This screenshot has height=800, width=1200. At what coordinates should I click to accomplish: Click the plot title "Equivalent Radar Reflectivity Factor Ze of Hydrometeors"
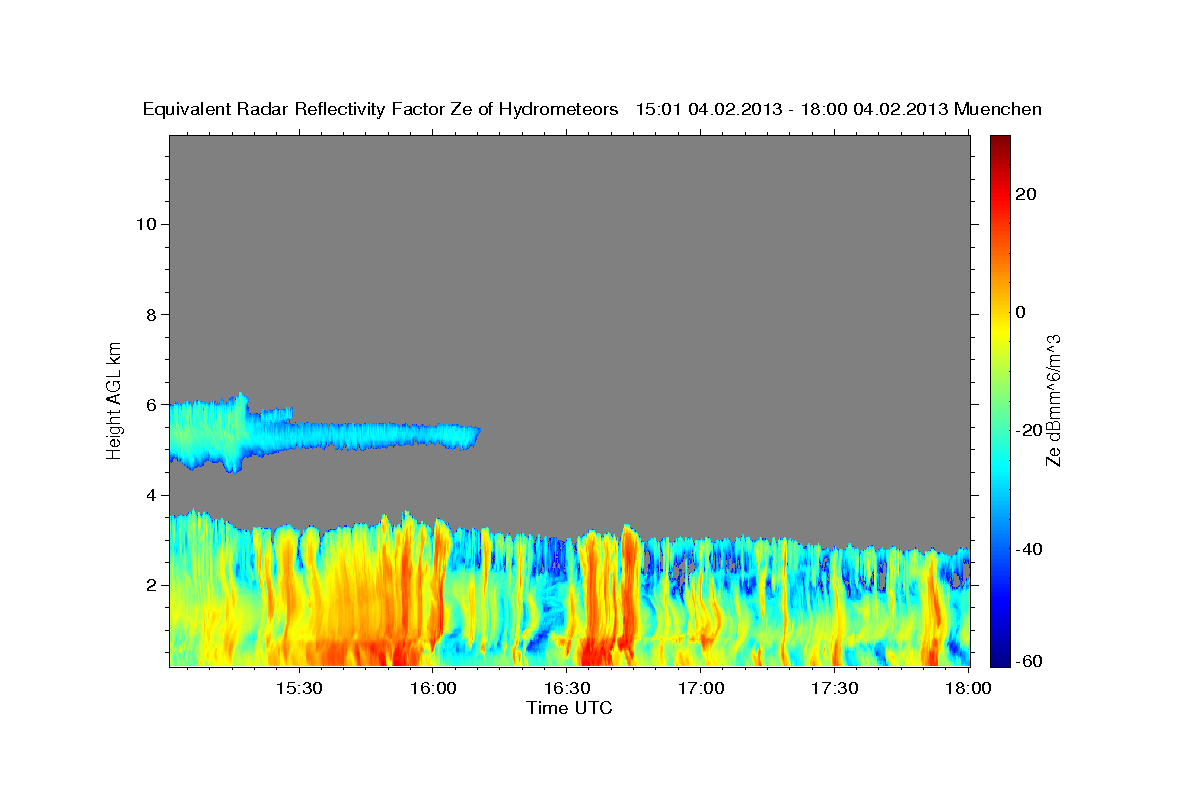pos(381,110)
